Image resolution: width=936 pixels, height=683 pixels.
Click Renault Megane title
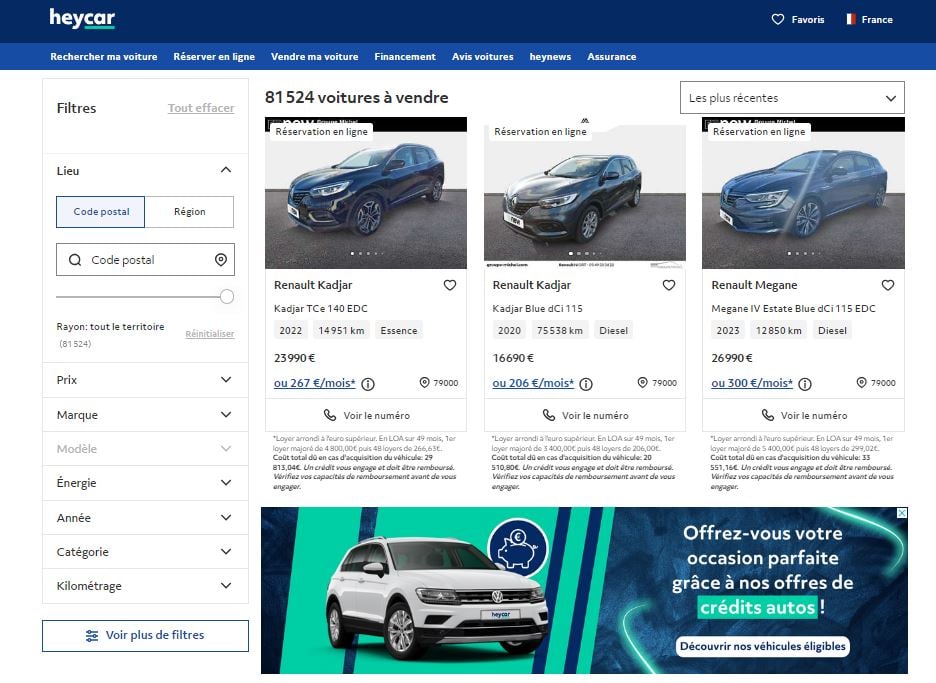click(754, 285)
